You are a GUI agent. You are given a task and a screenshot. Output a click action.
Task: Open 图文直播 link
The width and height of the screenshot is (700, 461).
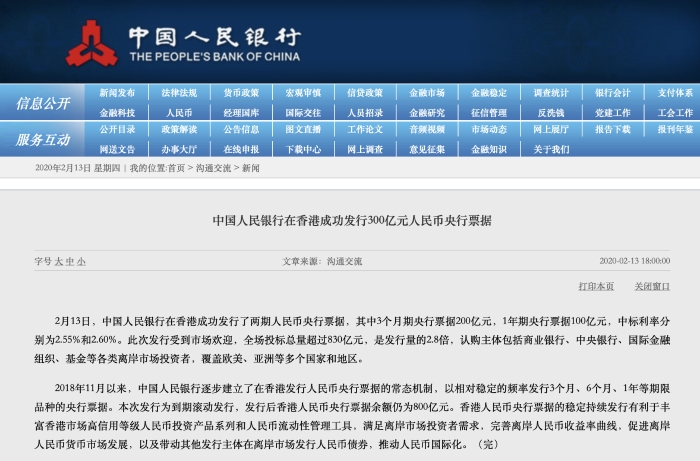[x=303, y=129]
